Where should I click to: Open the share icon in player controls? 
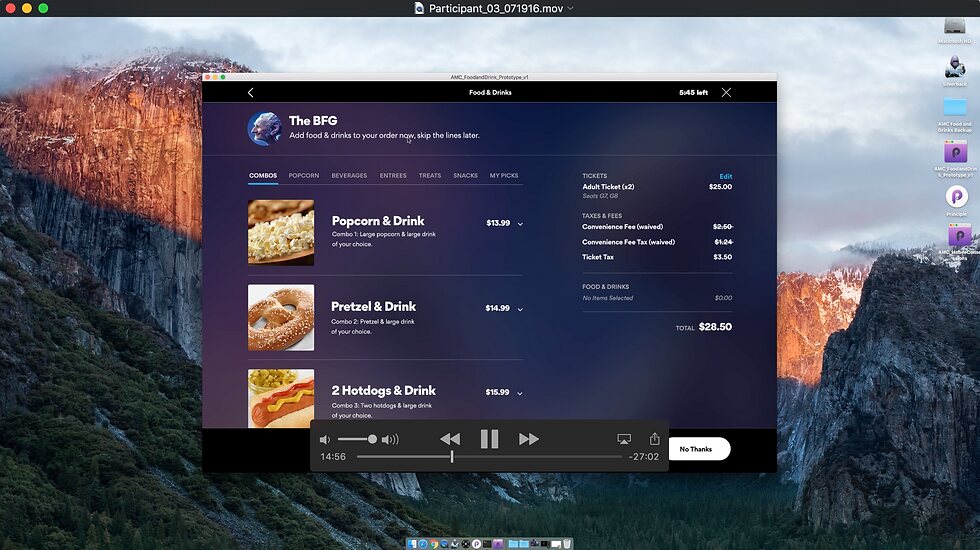tap(654, 439)
